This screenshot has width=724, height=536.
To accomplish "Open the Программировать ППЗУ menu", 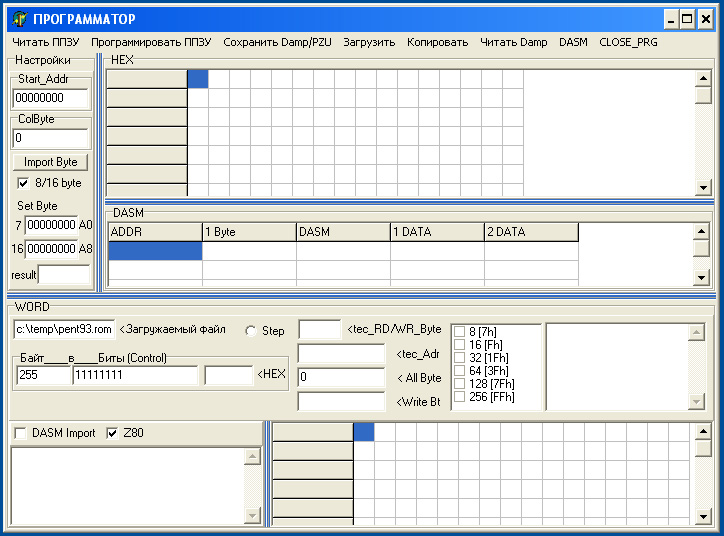I will point(151,42).
